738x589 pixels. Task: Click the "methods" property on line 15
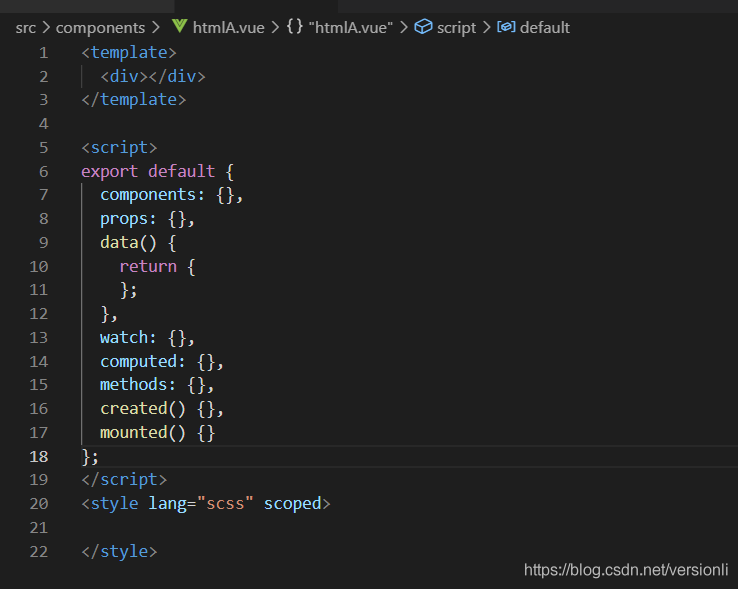coord(134,385)
